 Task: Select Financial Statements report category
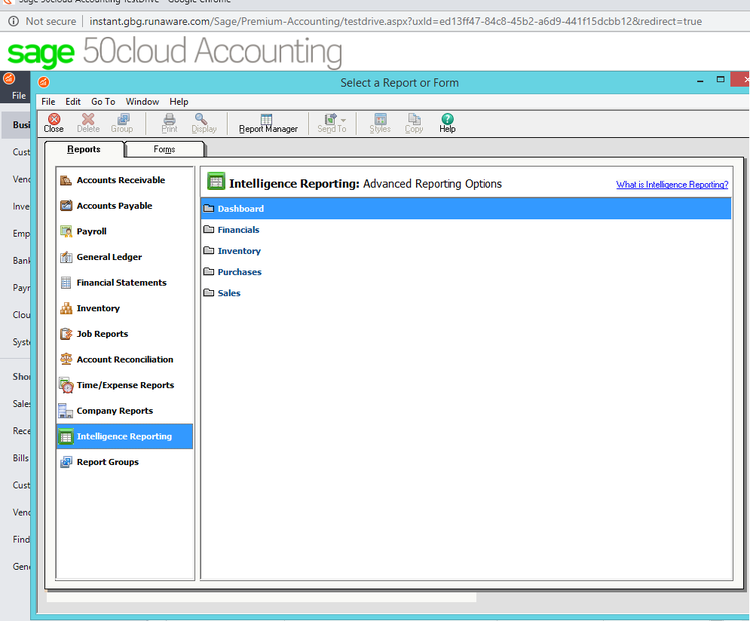[125, 283]
